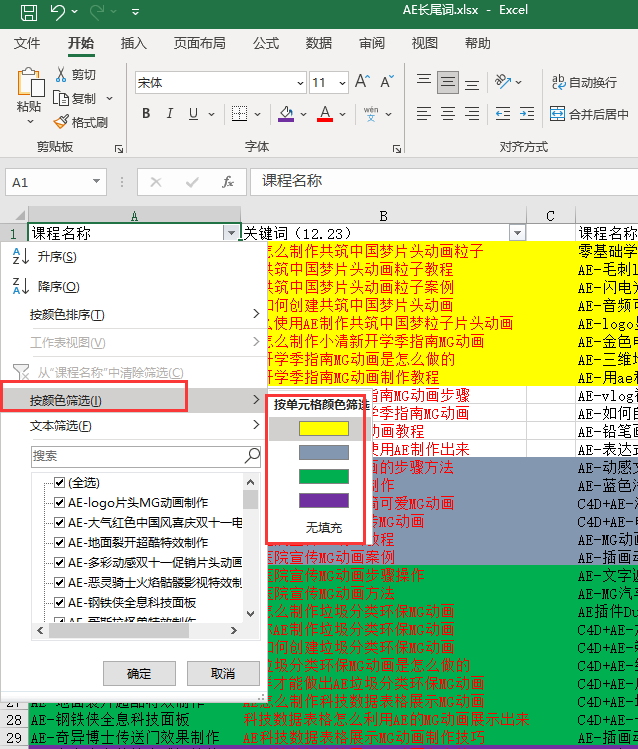Click the Undo arrow icon

[x=58, y=12]
